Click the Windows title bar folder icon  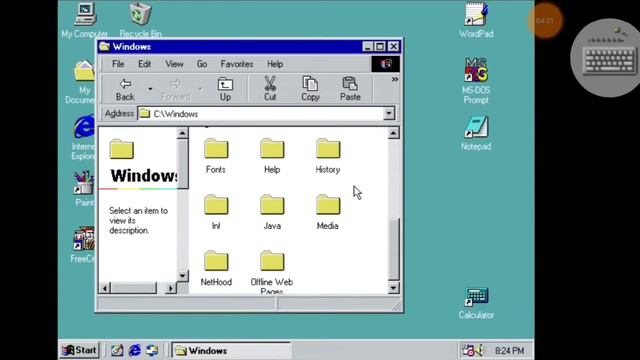point(104,47)
